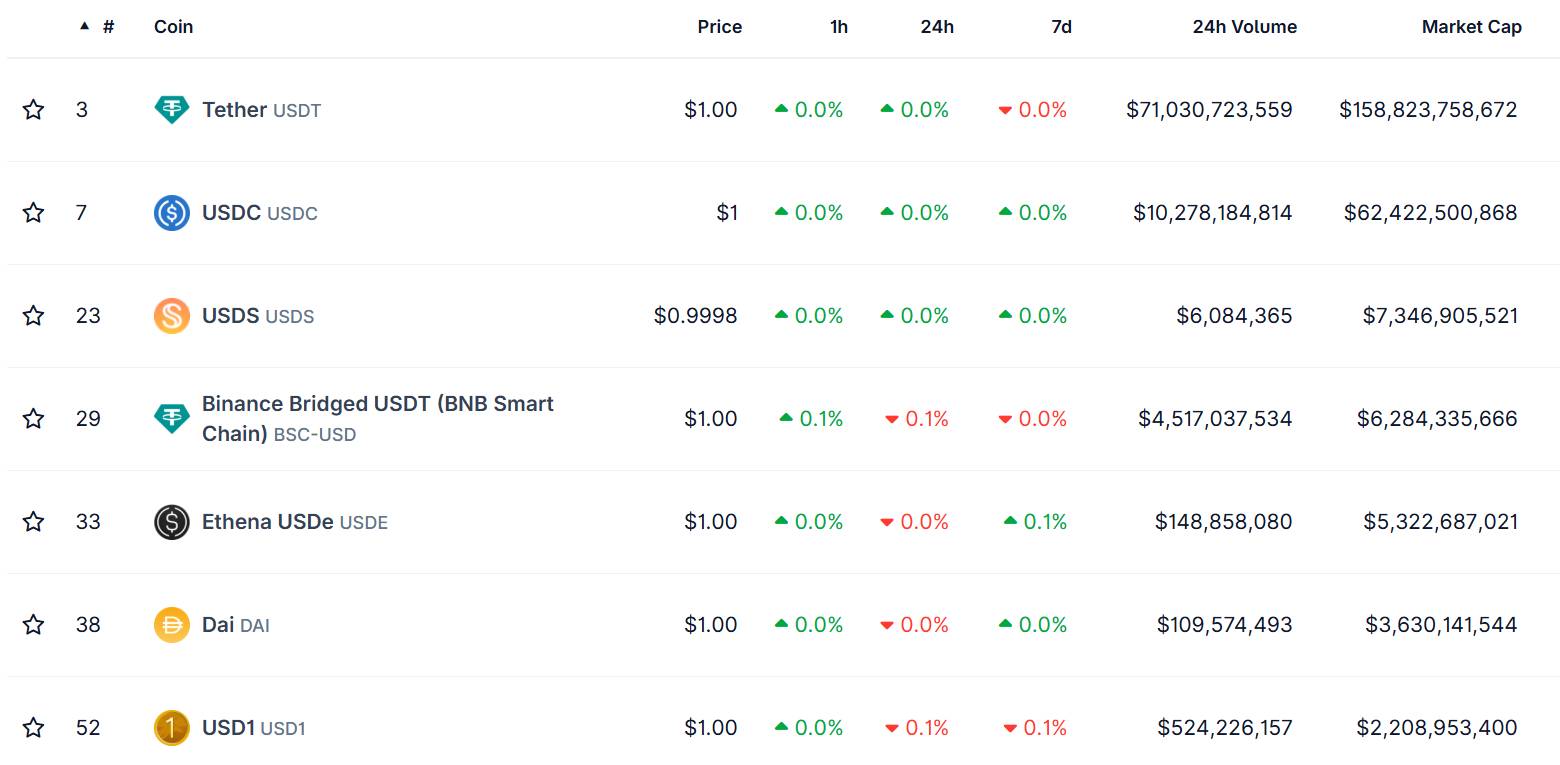1560x765 pixels.
Task: Toggle the favorite star for Tether
Action: 34,110
